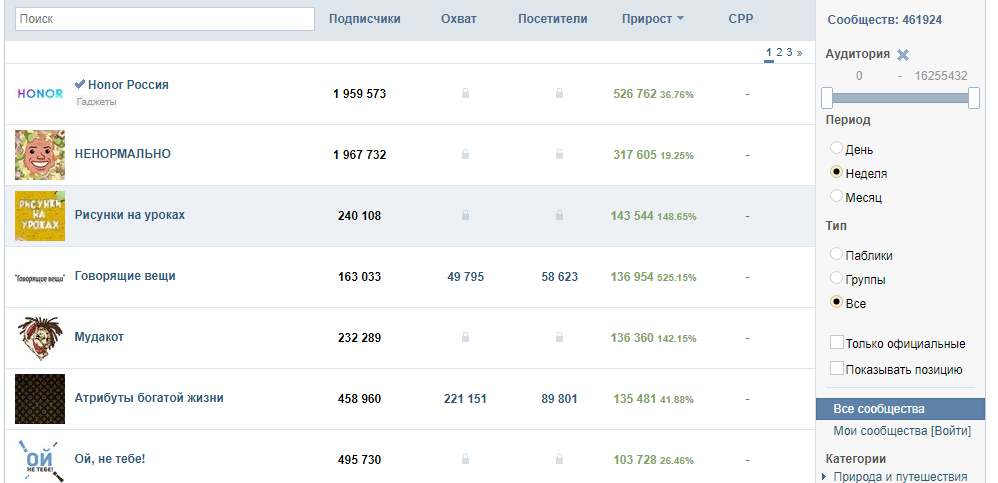Screen dimensions: 998x483
Task: Click the Посетители lock icon for НЕНОРМАЛЬНО
Action: click(x=559, y=154)
